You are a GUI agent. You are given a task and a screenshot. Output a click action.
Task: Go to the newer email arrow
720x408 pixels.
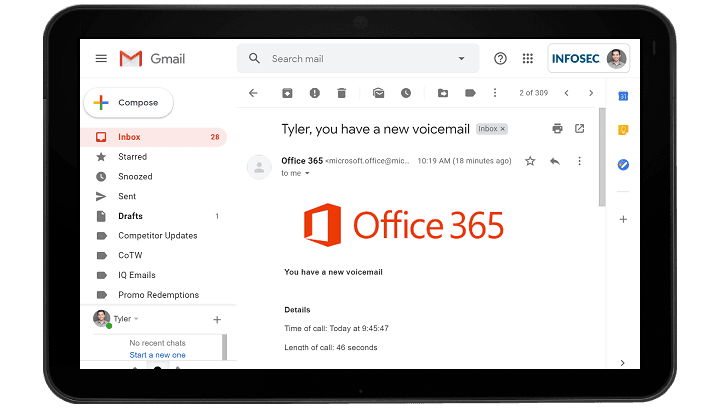tap(567, 93)
